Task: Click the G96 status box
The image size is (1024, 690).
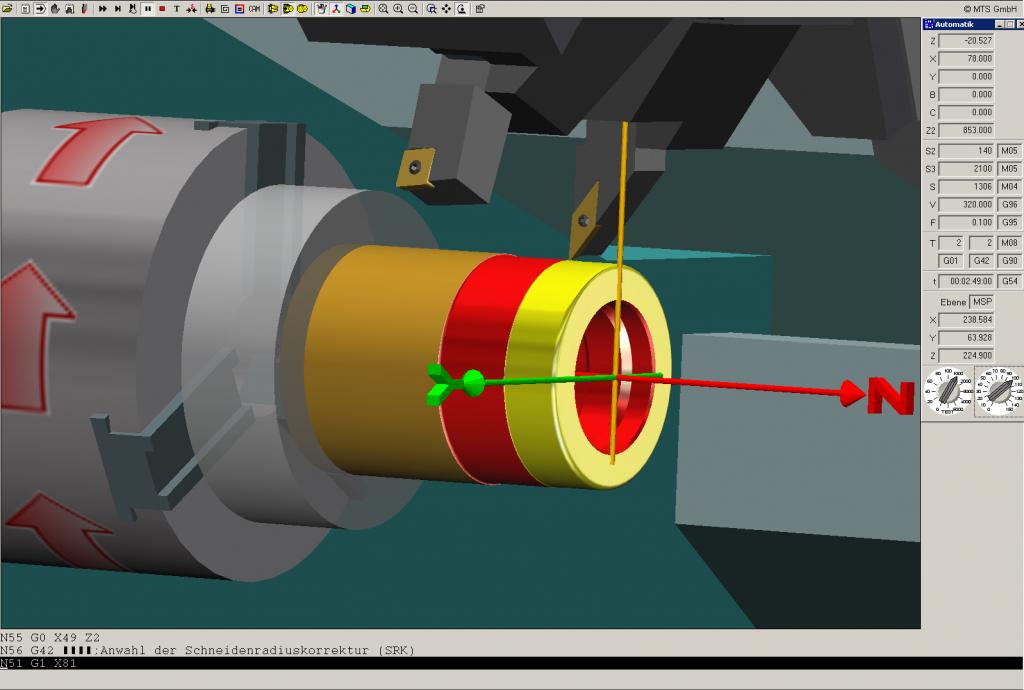Action: coord(1009,204)
